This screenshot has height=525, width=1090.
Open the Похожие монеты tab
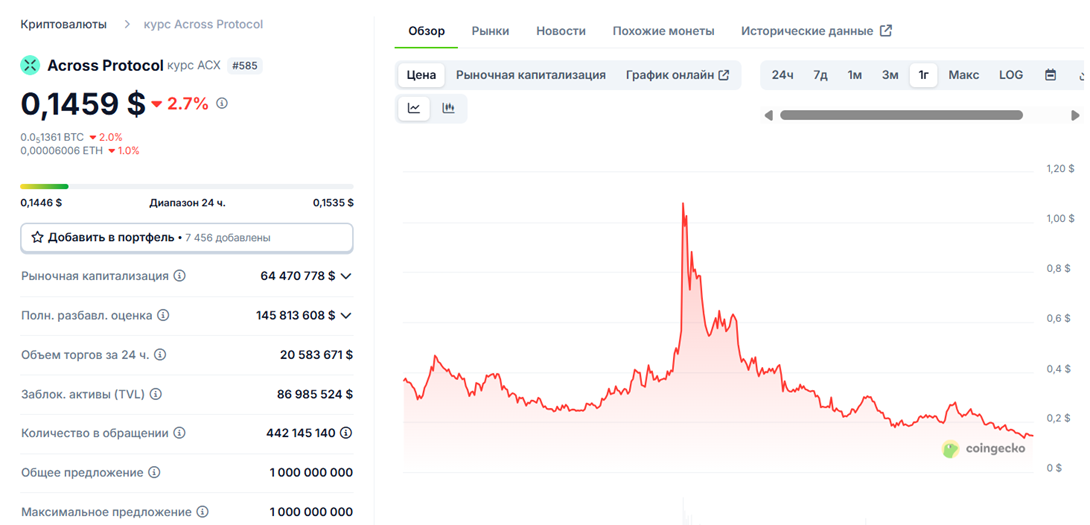(663, 31)
